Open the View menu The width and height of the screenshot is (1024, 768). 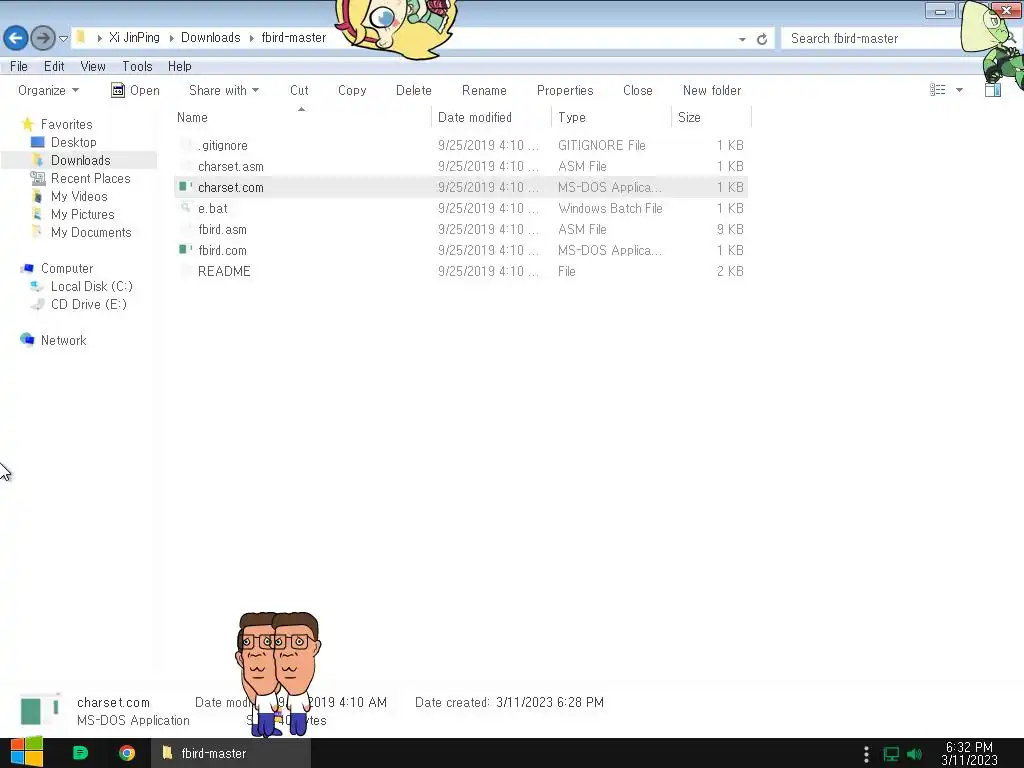[x=93, y=67]
